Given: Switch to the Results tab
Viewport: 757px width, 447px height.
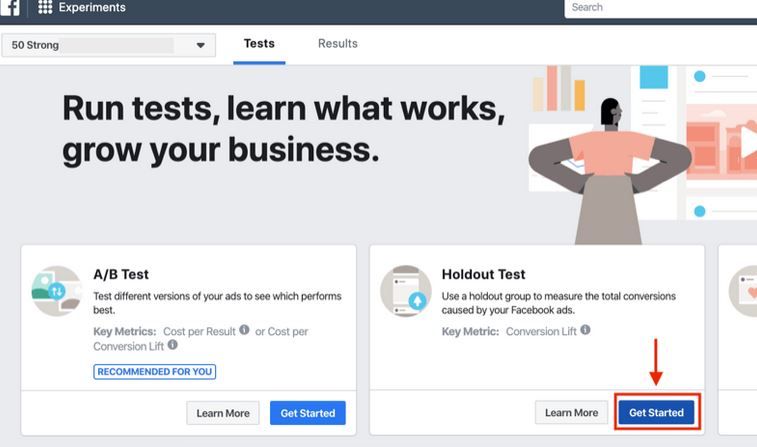Looking at the screenshot, I should tap(337, 44).
